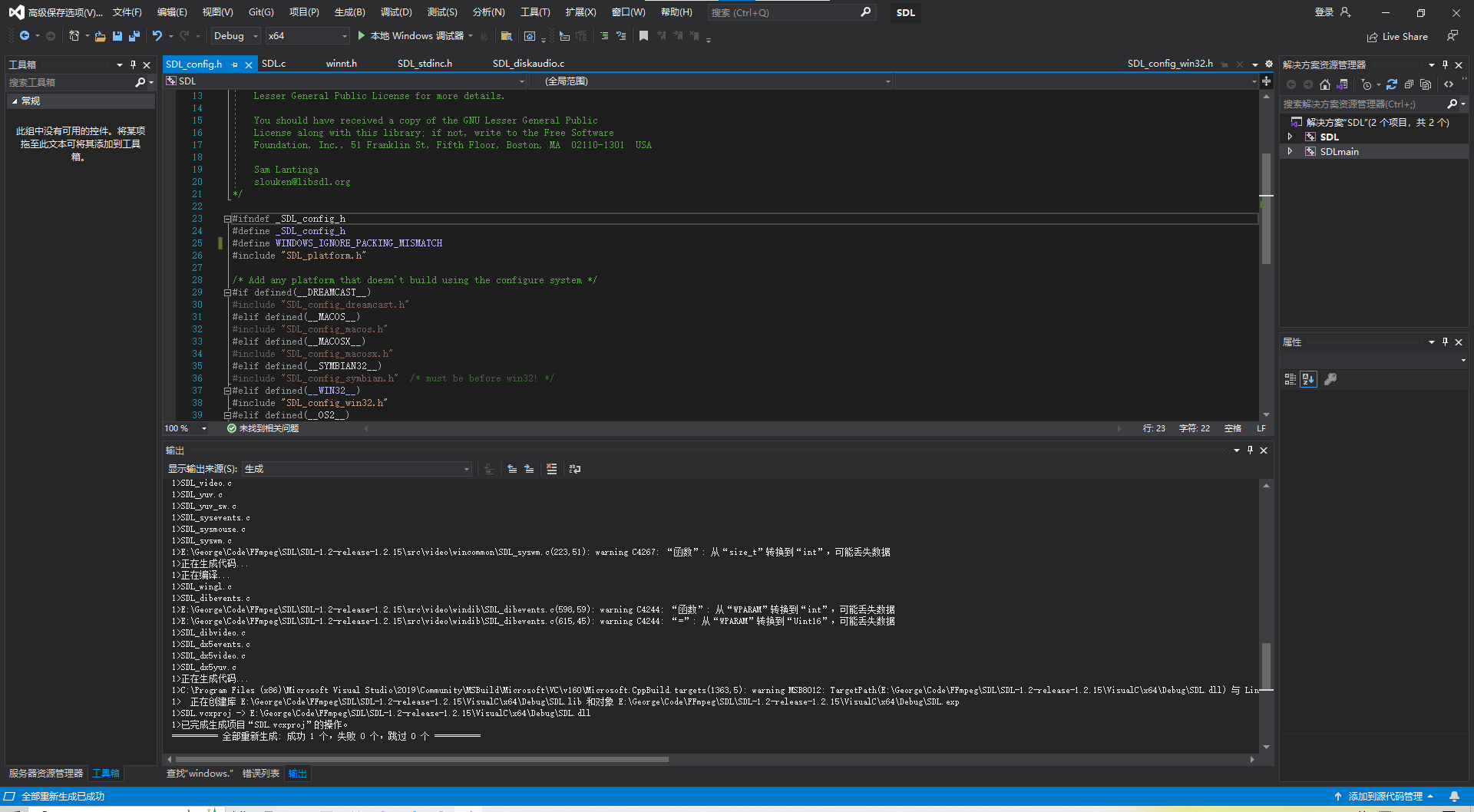Image resolution: width=1474 pixels, height=812 pixels.
Task: Click the View Code icon in Solution Explorer
Action: [1449, 84]
